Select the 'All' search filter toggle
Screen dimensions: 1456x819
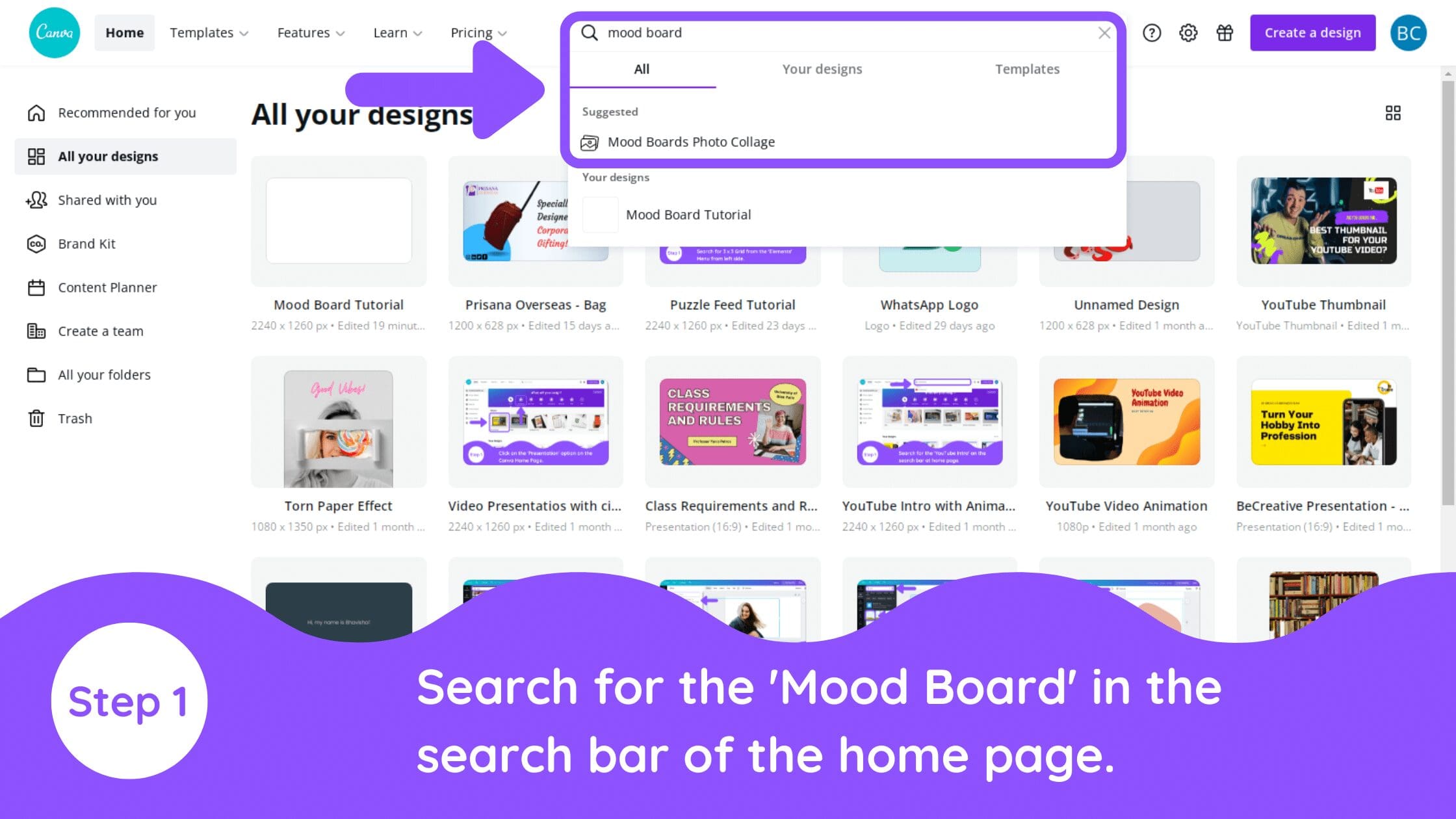pyautogui.click(x=641, y=69)
